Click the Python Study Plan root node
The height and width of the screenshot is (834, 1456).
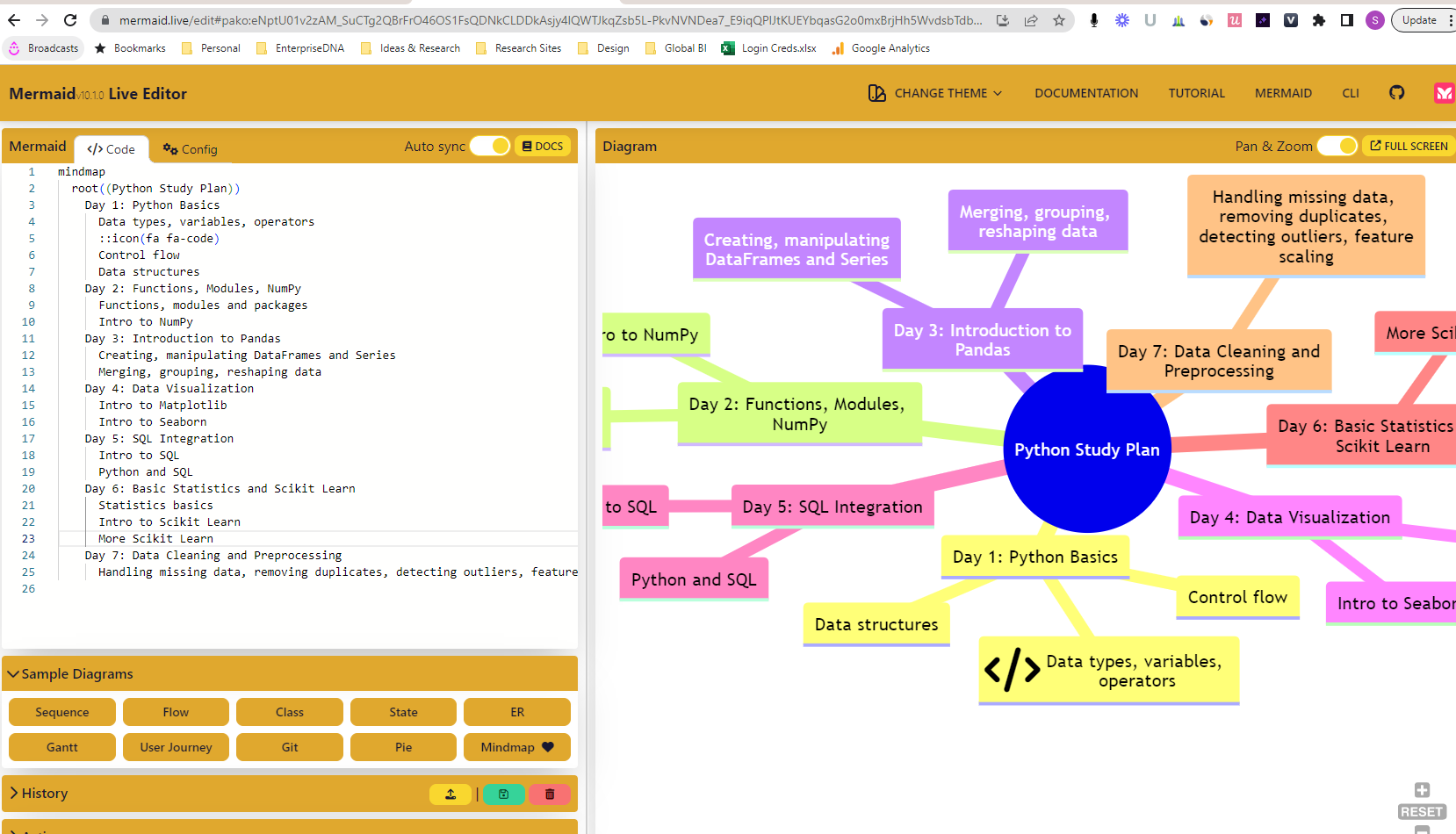point(1086,449)
